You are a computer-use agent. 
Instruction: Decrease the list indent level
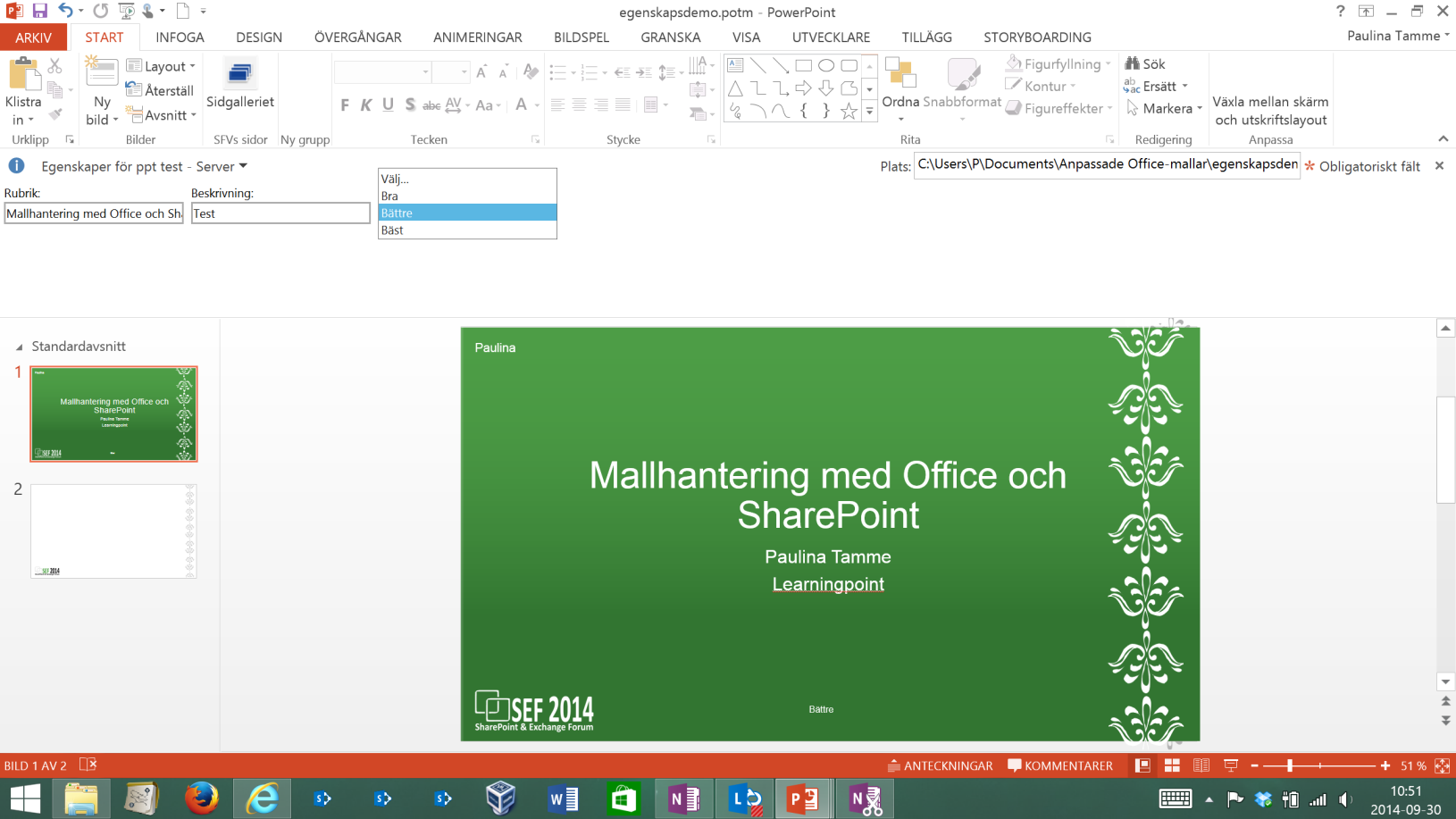coord(623,71)
